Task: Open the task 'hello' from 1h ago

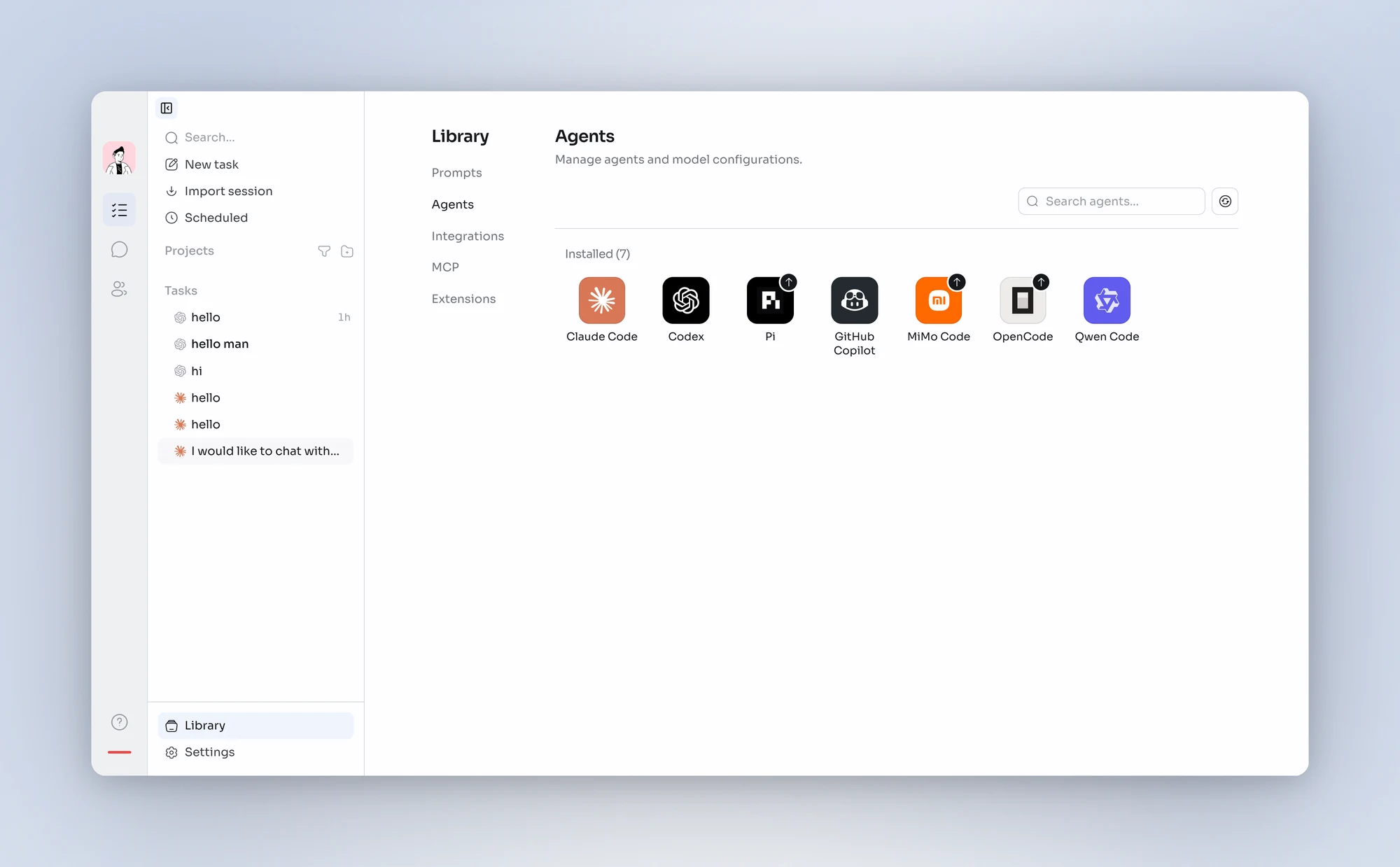Action: (x=255, y=318)
